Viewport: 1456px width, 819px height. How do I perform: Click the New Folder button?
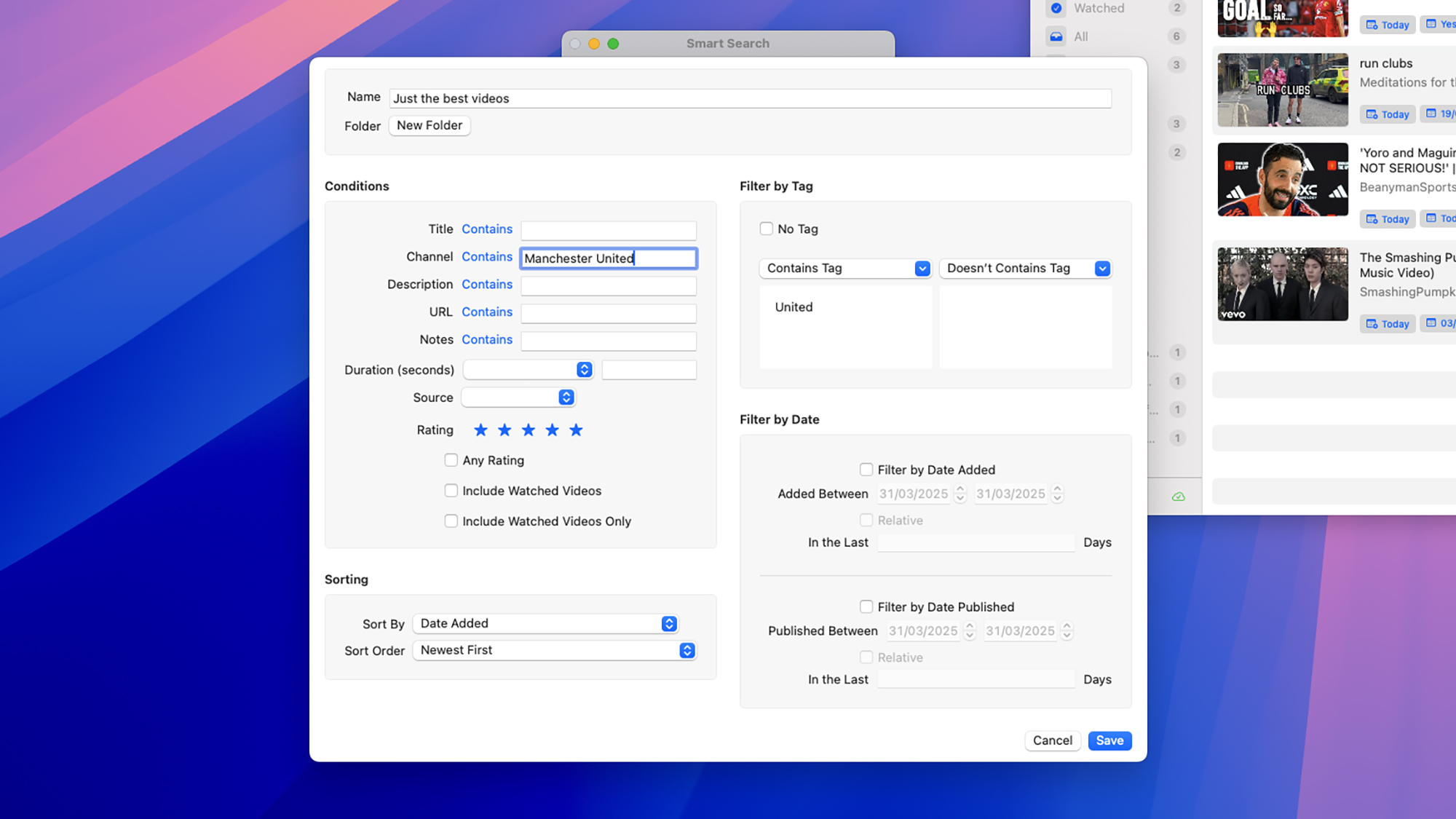pos(430,125)
